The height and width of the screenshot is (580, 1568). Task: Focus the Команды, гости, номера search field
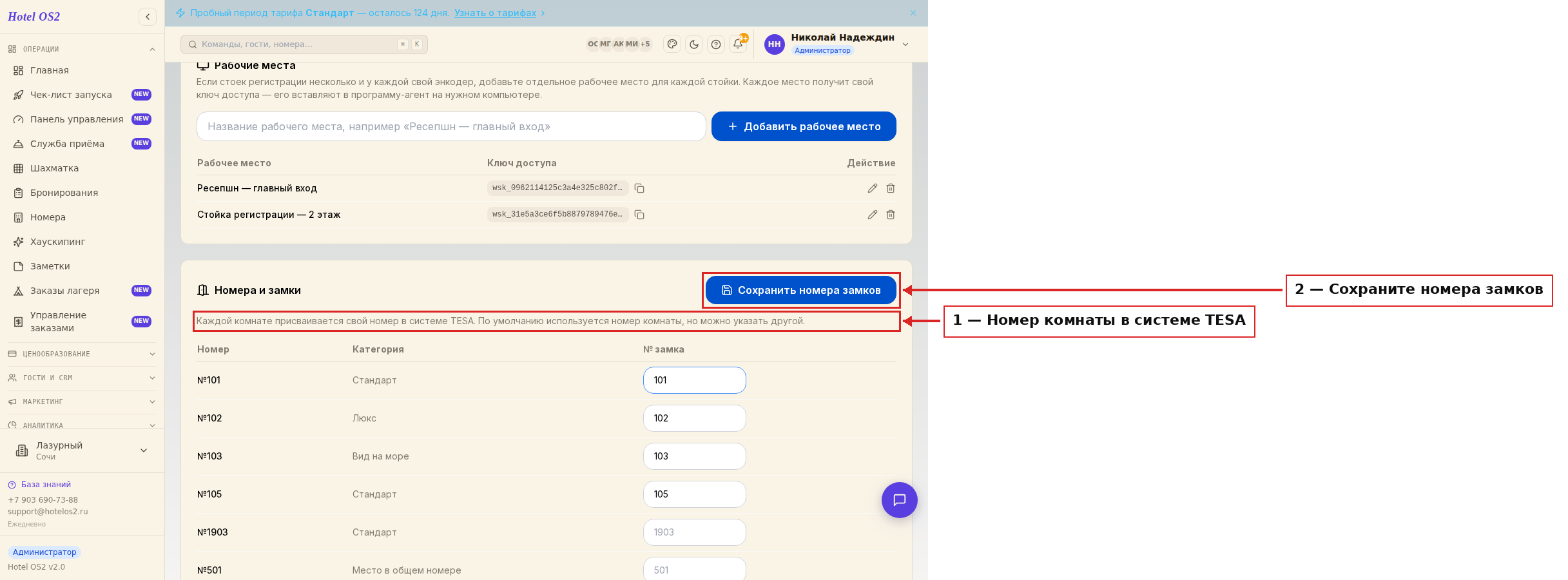click(304, 44)
